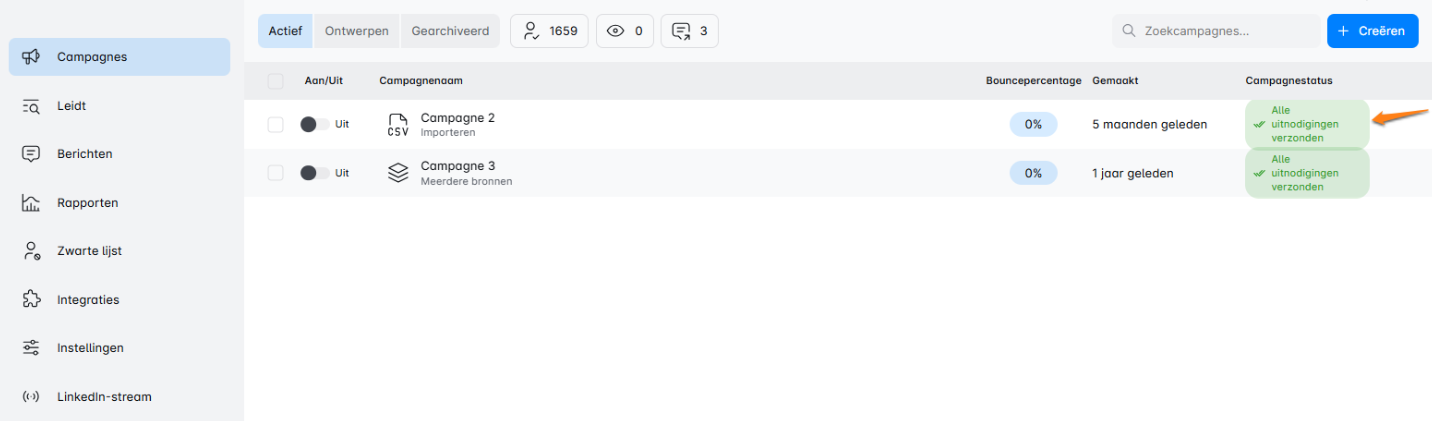Open the Zwarte lijst user icon
1432x421 pixels.
click(31, 251)
